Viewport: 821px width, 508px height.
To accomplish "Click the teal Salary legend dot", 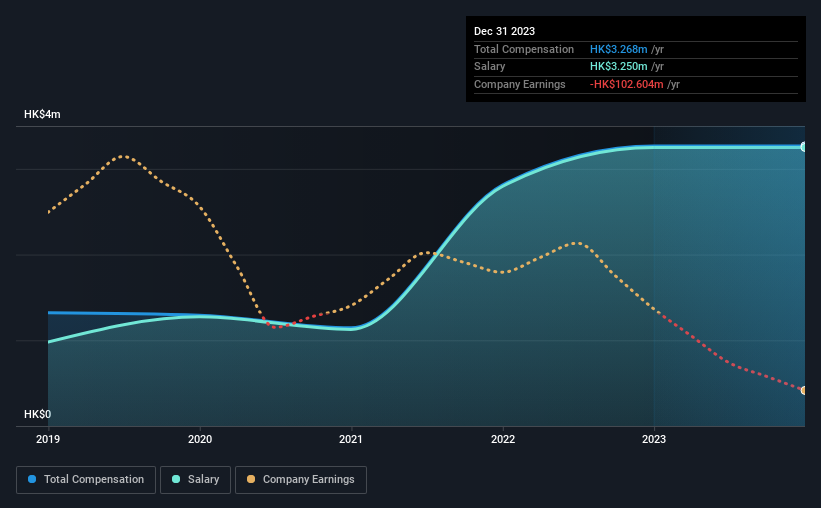I will click(x=176, y=479).
